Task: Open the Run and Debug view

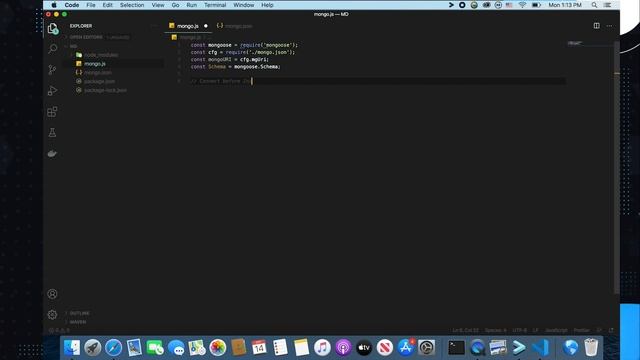Action: 52,91
